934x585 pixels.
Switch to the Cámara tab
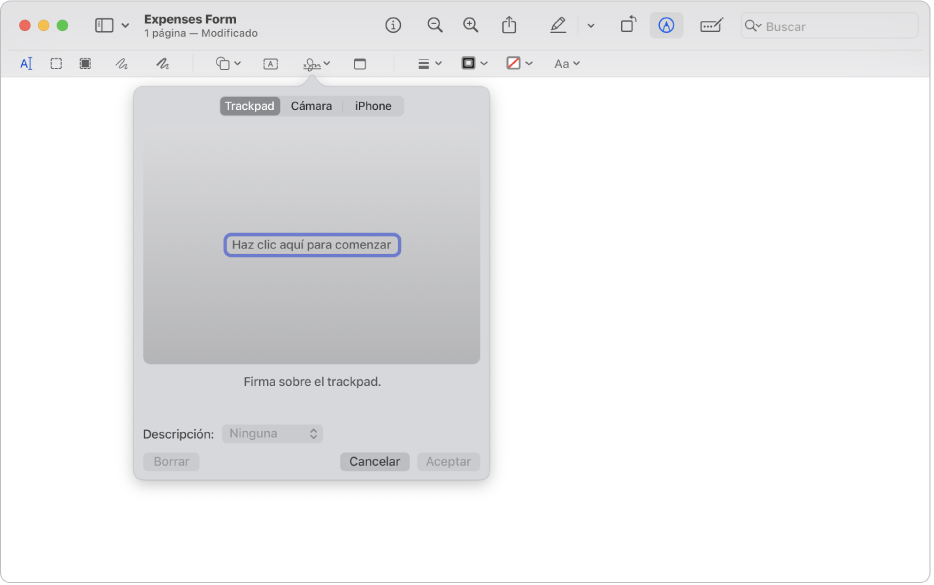pos(311,106)
